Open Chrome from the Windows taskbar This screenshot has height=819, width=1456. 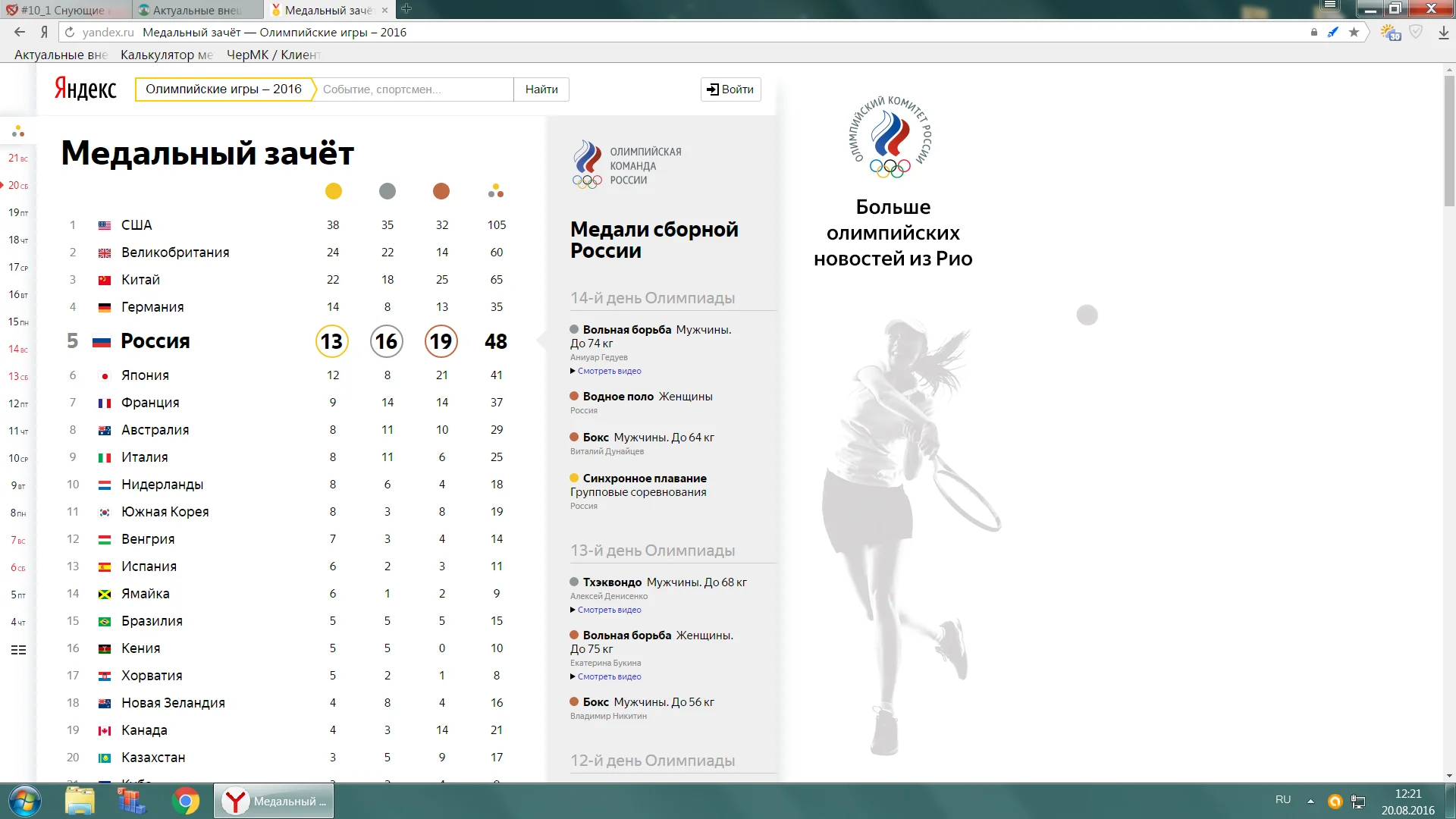[x=185, y=801]
